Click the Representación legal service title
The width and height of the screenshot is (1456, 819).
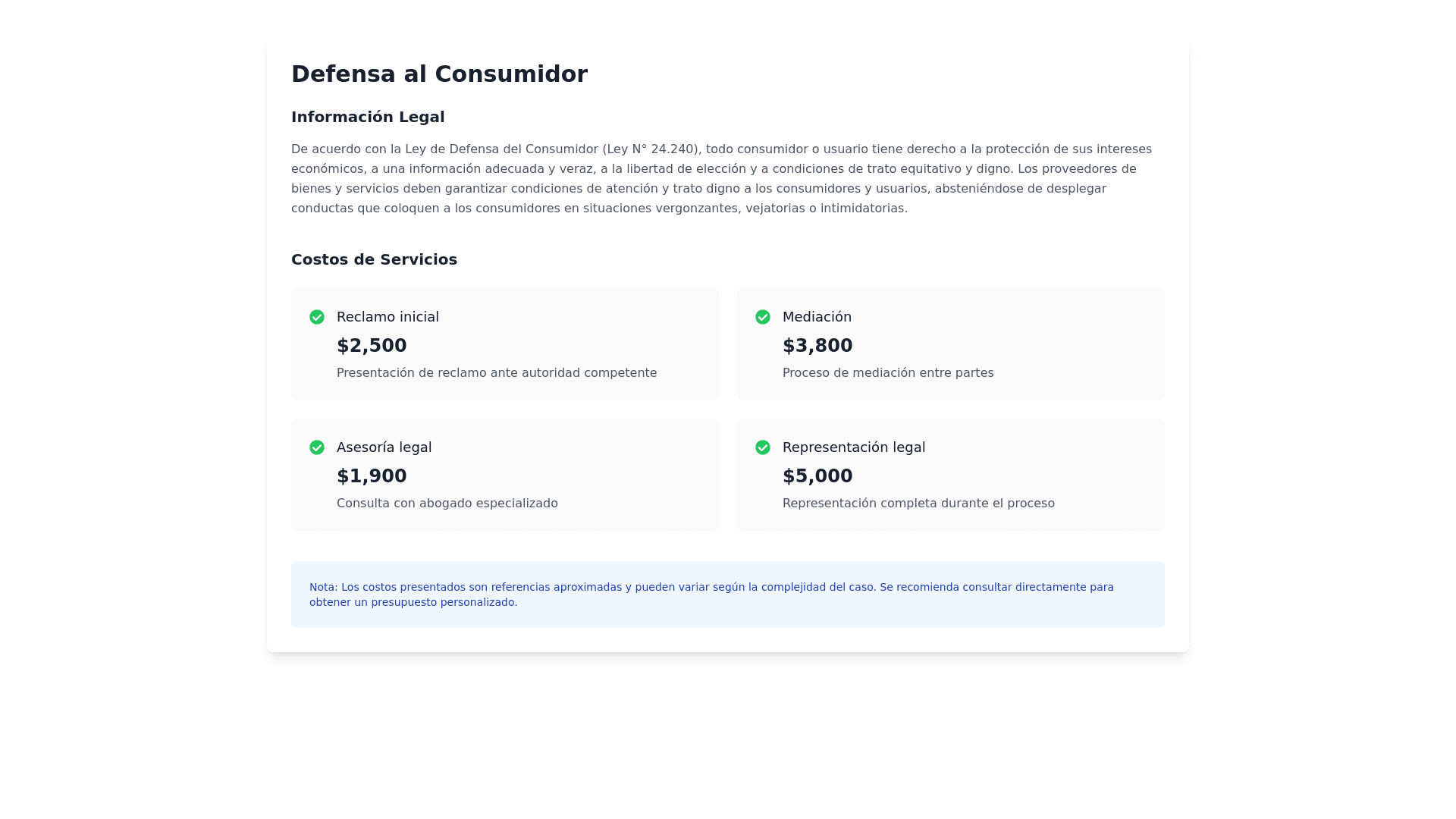pyautogui.click(x=853, y=447)
